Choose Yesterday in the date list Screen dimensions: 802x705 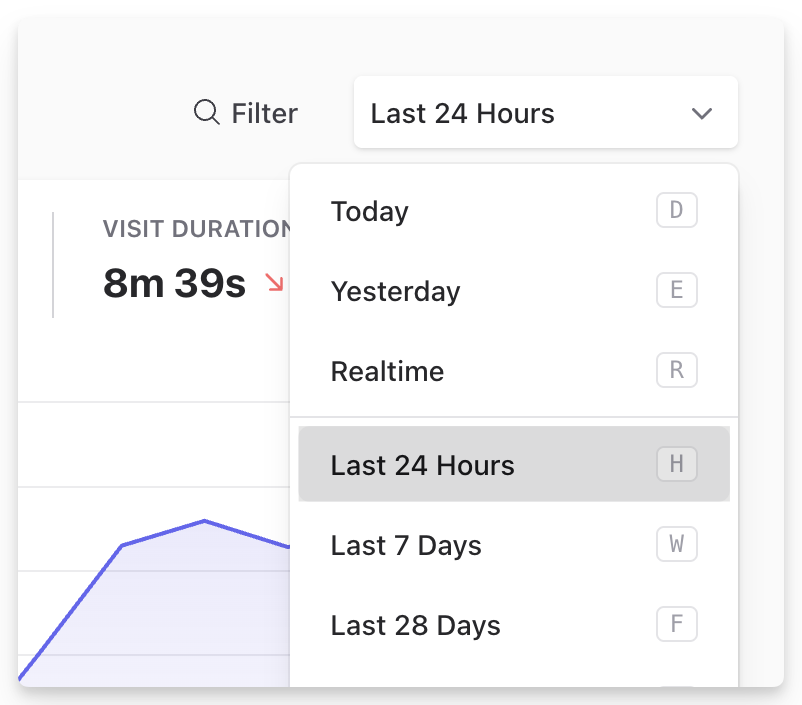point(395,292)
